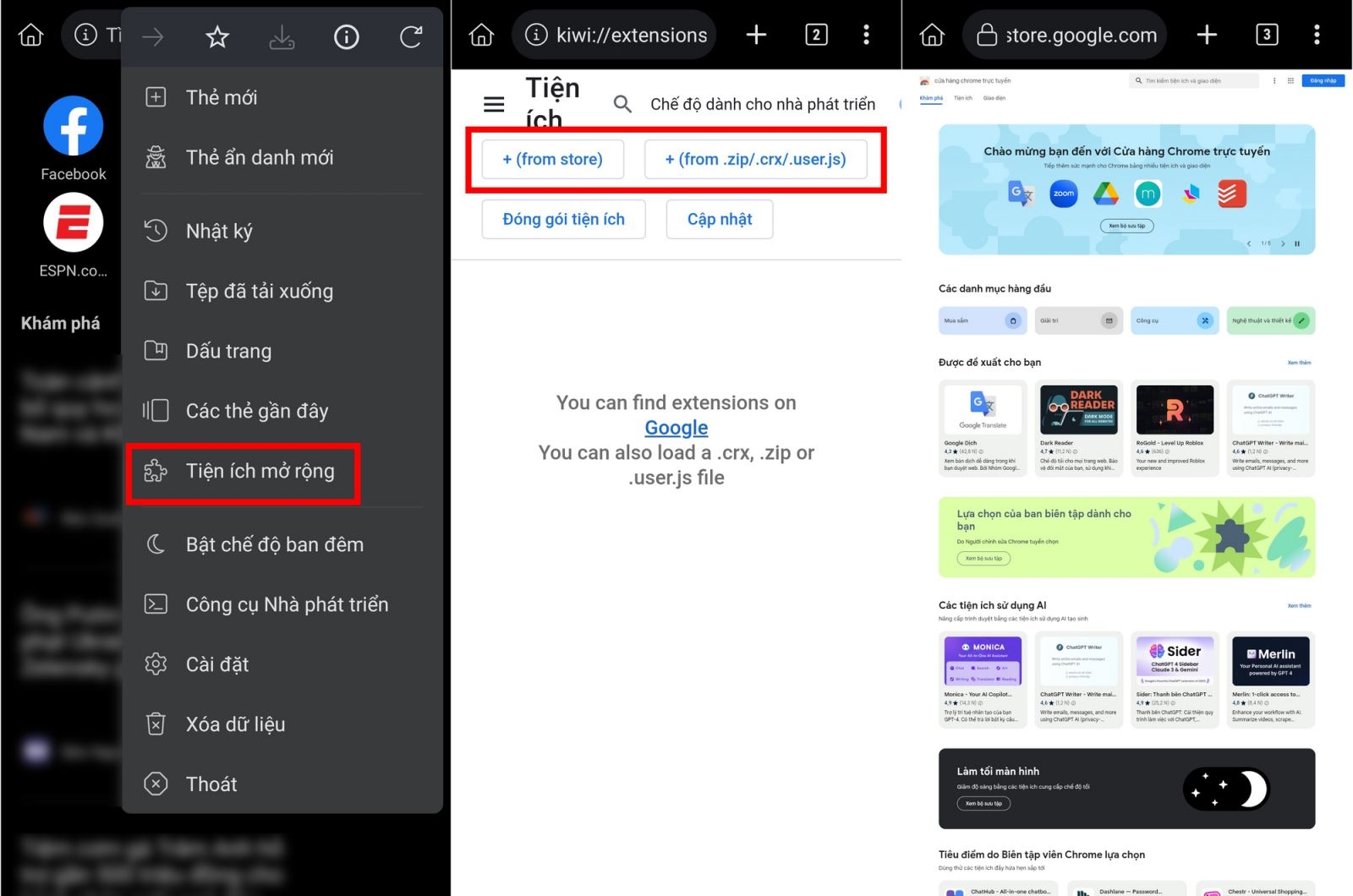1353x896 pixels.
Task: Click the Cập nhật button
Action: point(720,219)
